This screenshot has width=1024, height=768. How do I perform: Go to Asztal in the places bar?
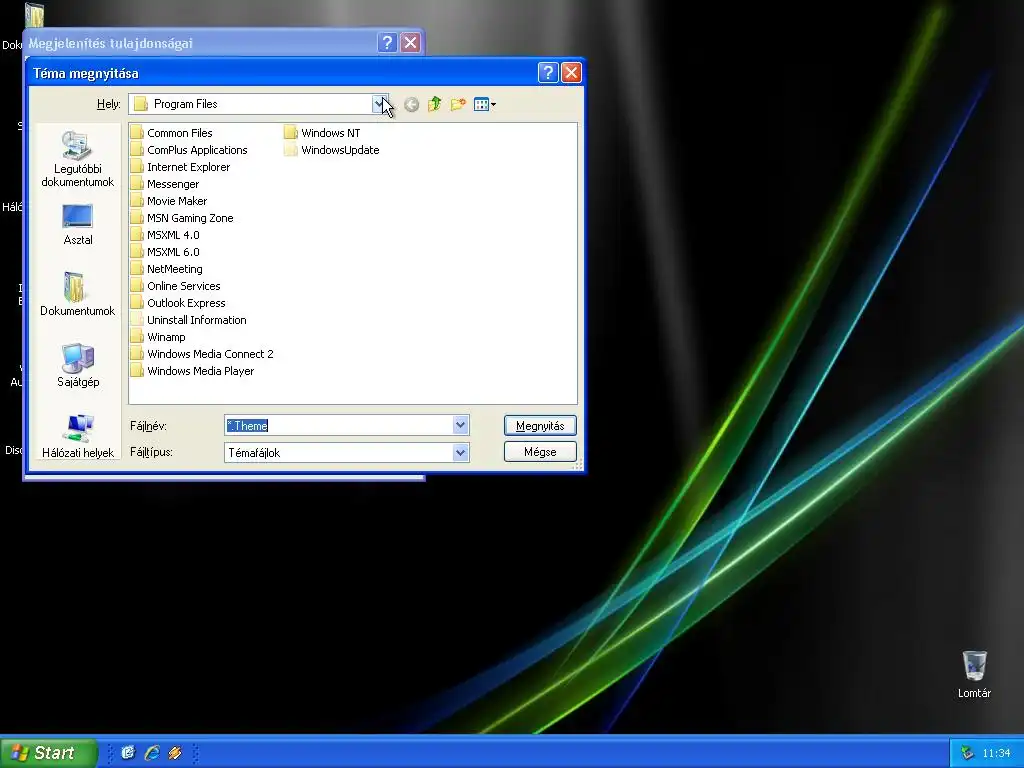(x=78, y=224)
